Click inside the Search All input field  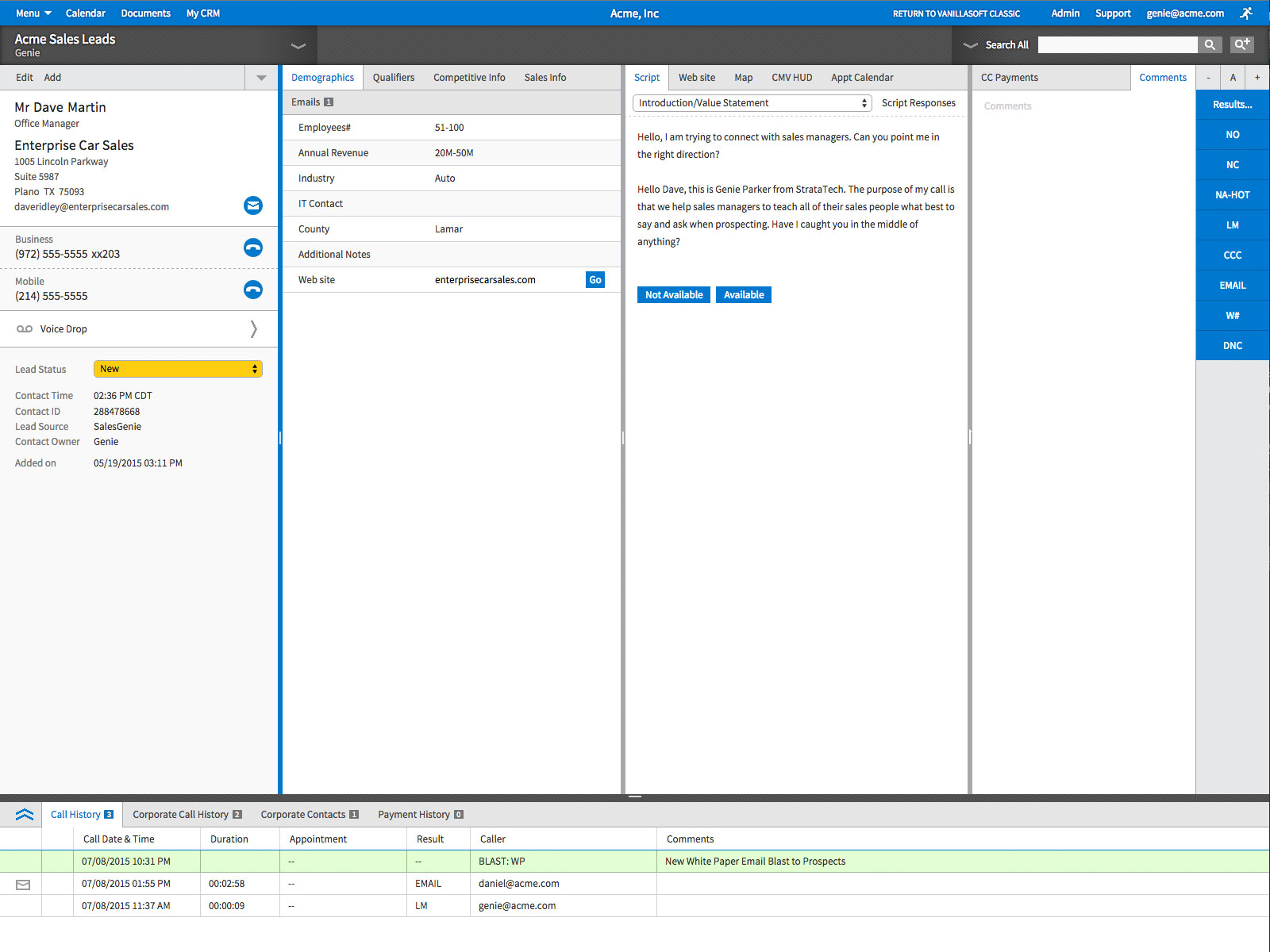click(1117, 44)
